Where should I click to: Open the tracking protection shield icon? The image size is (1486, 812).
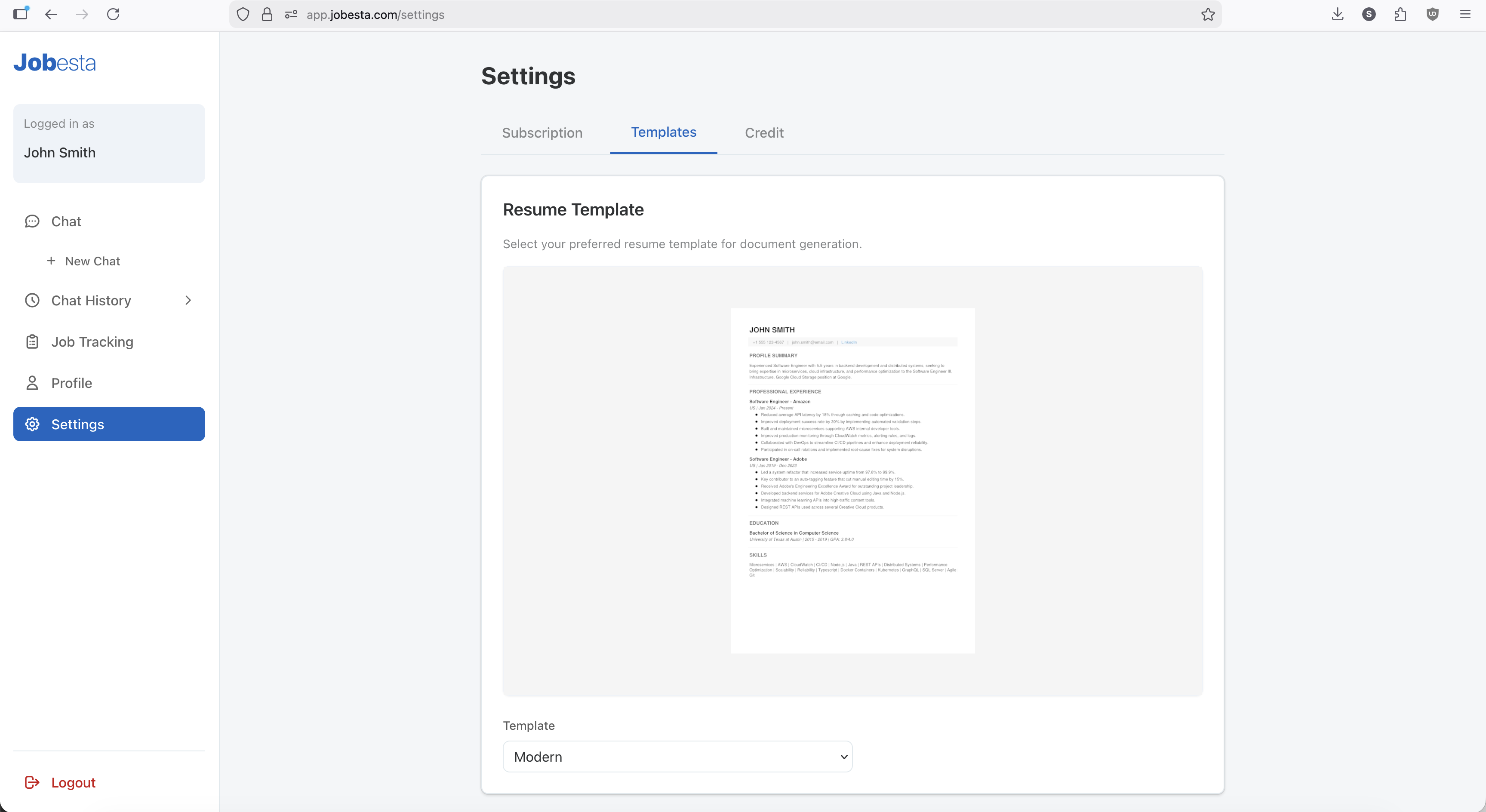point(242,15)
